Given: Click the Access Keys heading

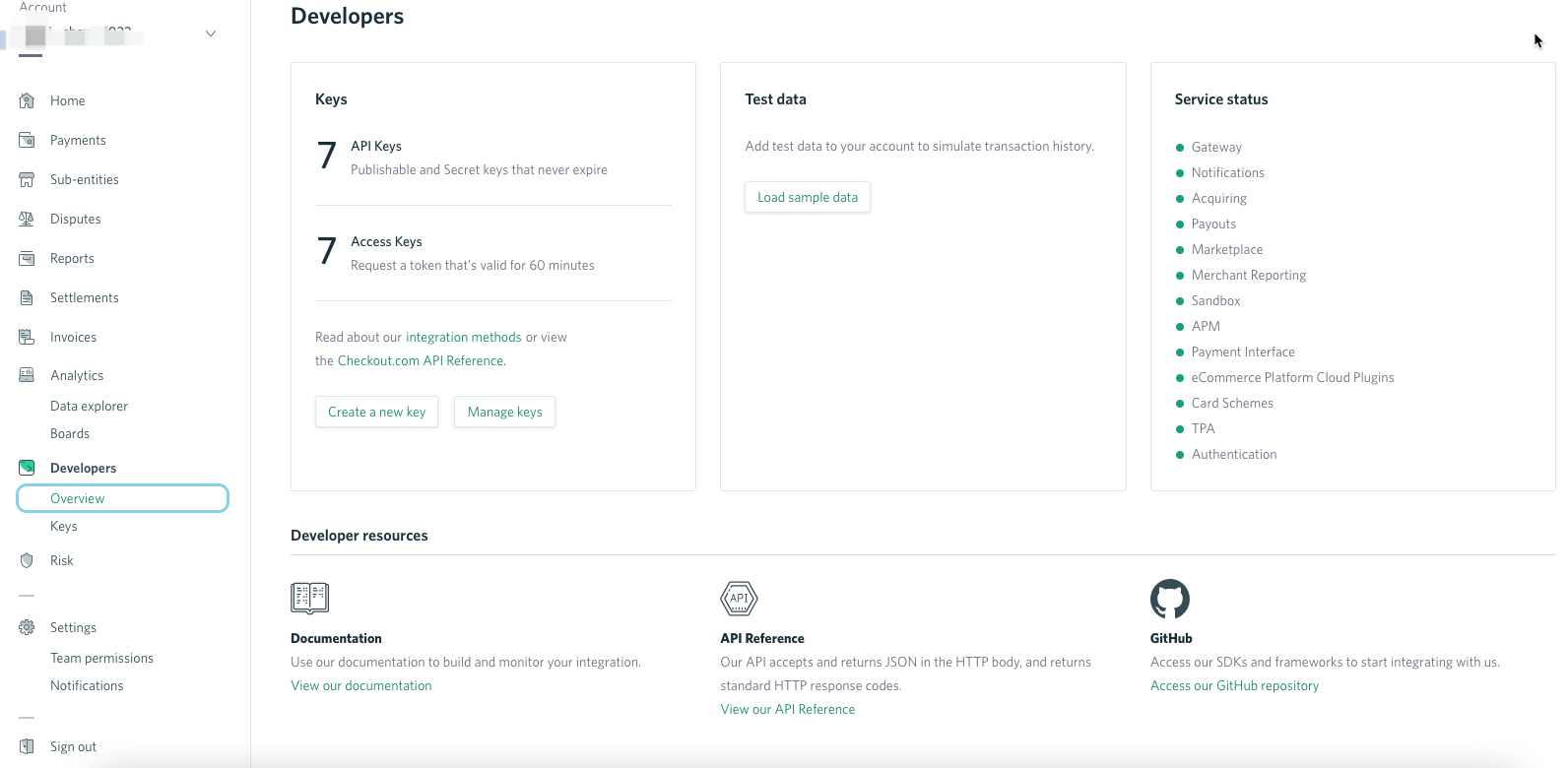Looking at the screenshot, I should [386, 241].
